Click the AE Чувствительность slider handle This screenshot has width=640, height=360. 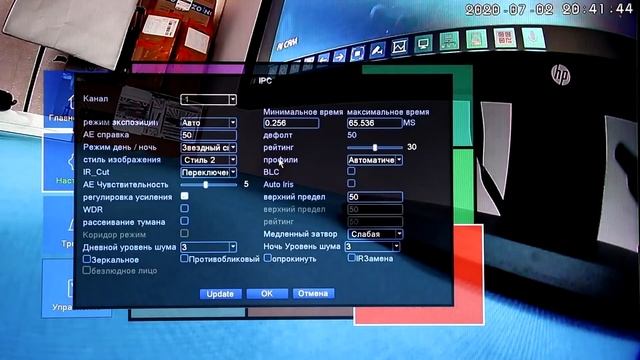coord(206,184)
